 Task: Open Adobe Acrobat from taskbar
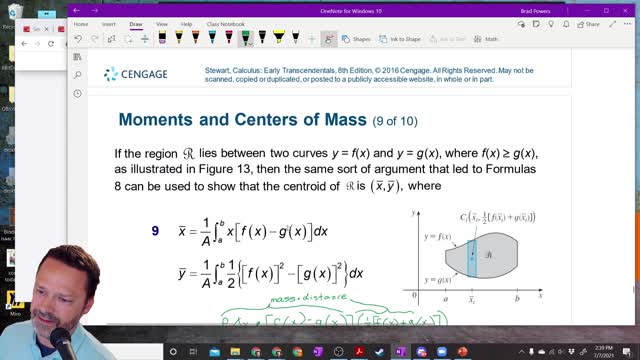click(x=360, y=351)
